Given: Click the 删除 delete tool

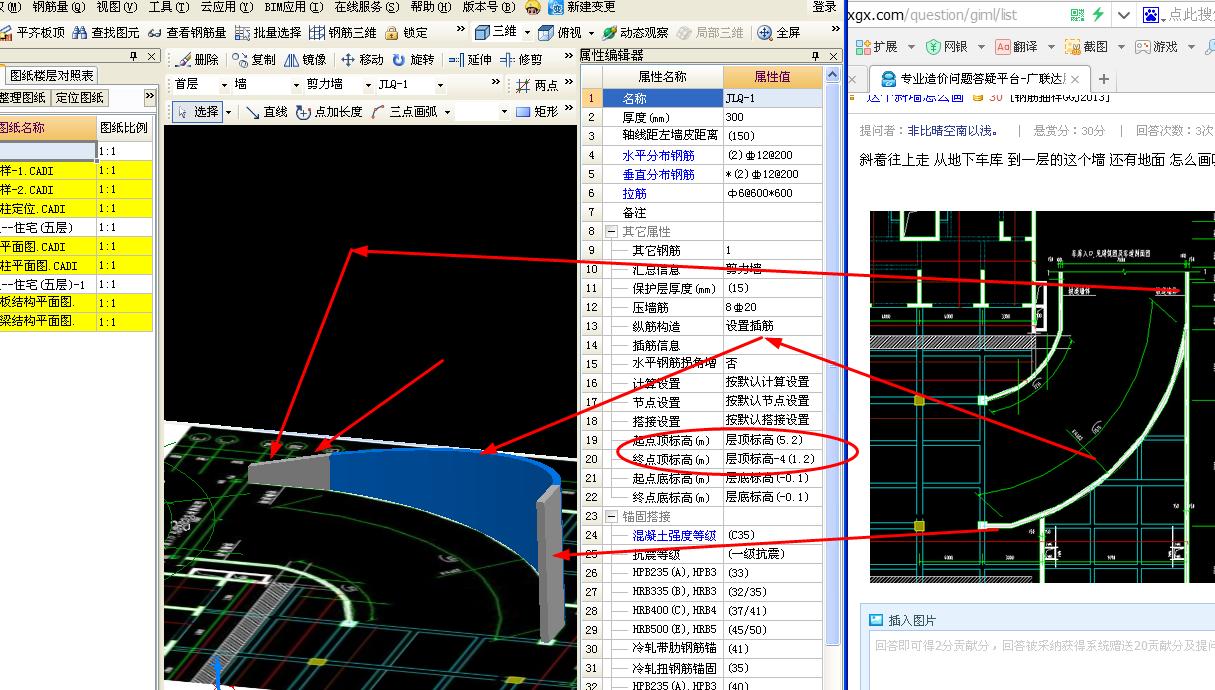Looking at the screenshot, I should [x=198, y=60].
